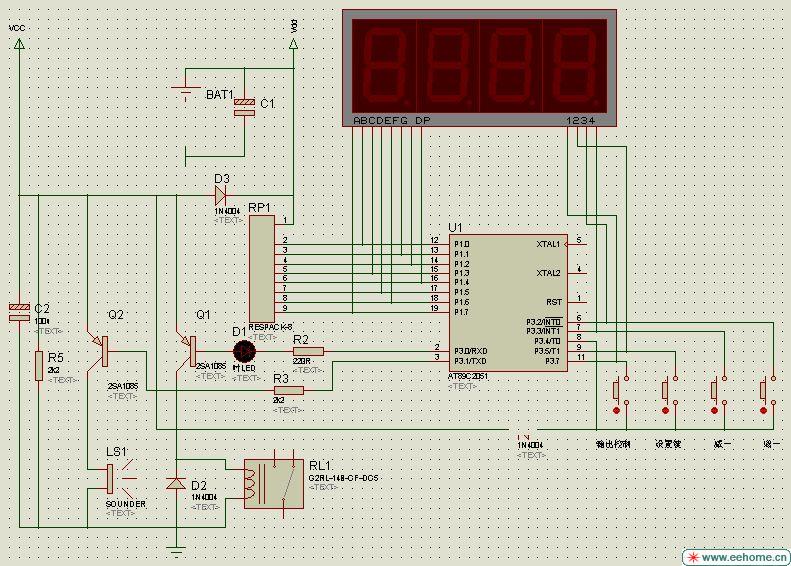Screen dimensions: 791x566
Task: Click the SOUNDER label text
Action: (126, 504)
